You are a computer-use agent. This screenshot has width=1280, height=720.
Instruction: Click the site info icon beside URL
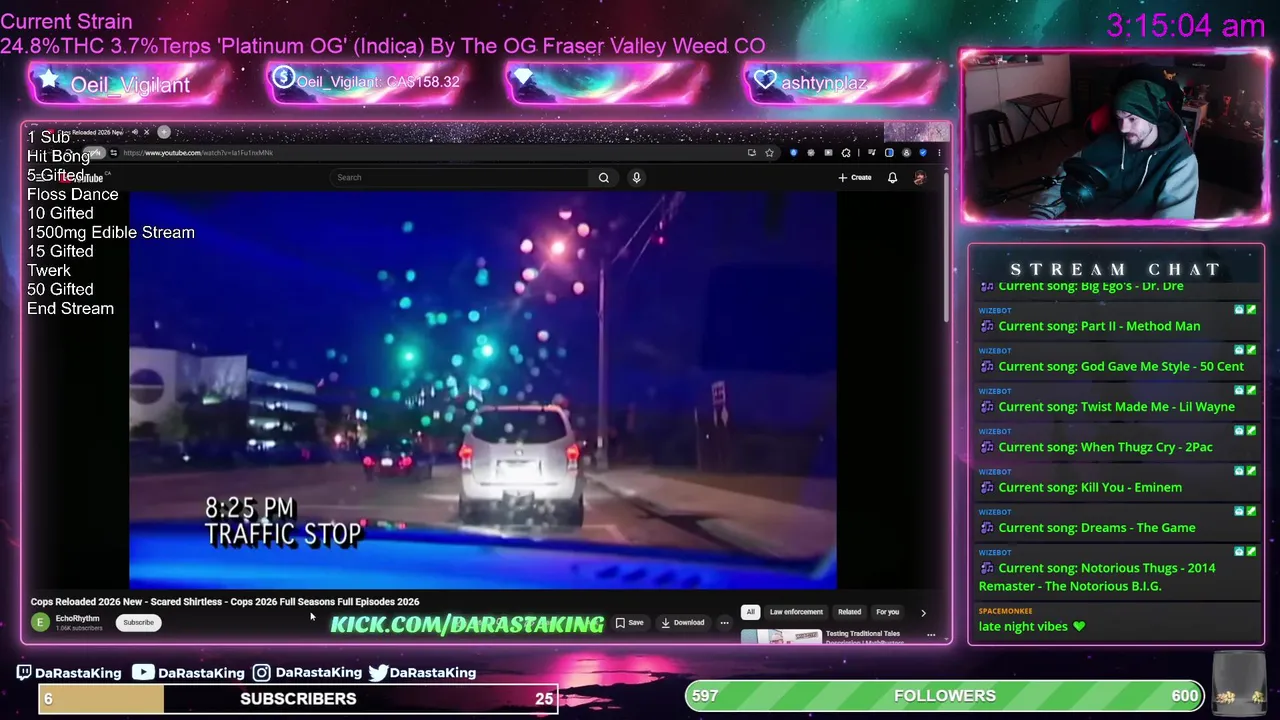(x=114, y=152)
